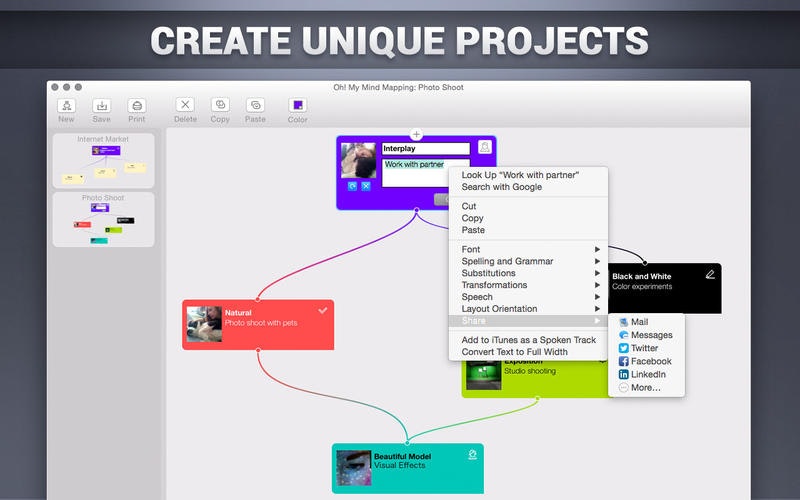The width and height of the screenshot is (800, 500).
Task: Choose Search with Google
Action: [x=528, y=187]
